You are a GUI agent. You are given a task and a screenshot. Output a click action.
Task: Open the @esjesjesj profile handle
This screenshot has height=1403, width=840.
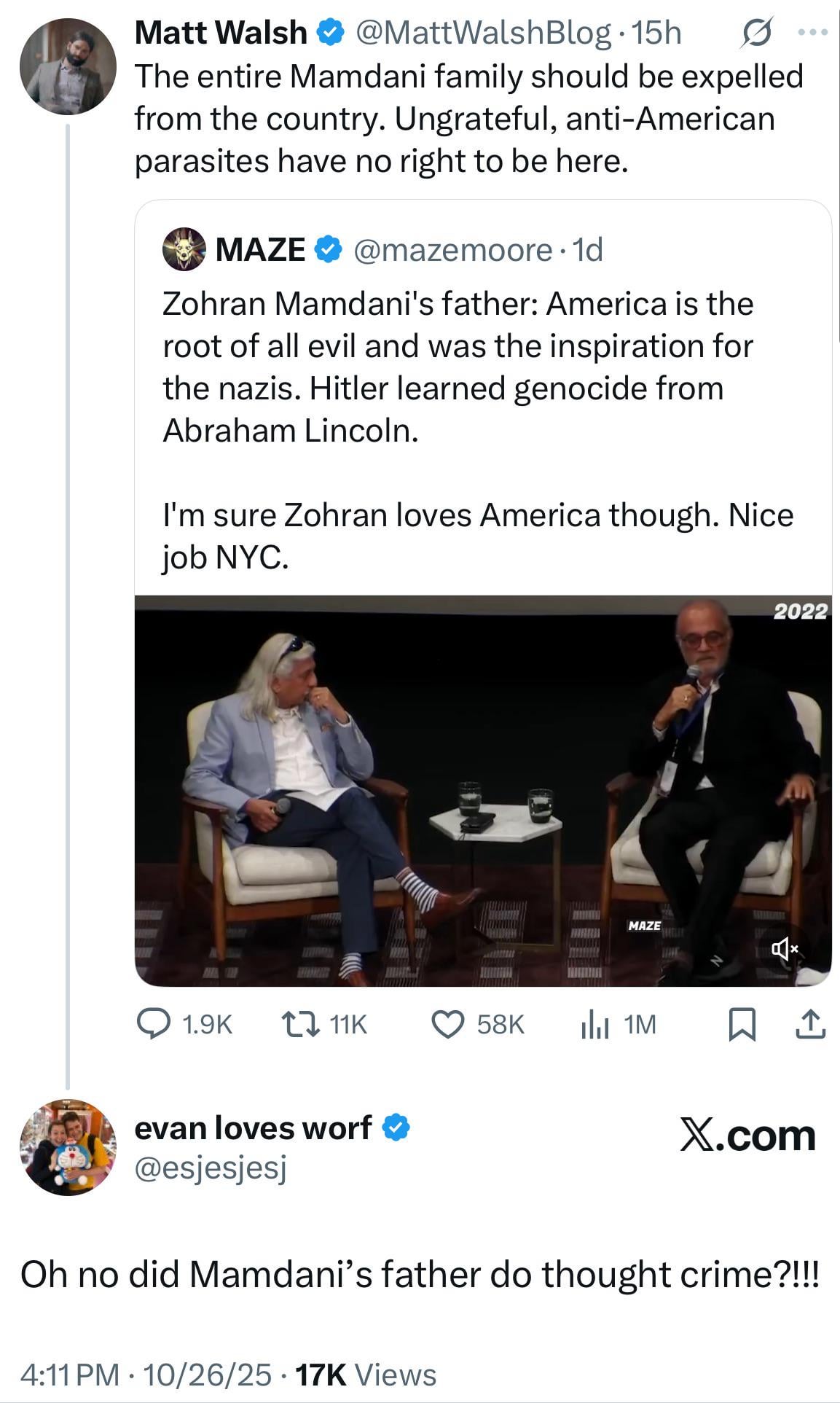211,1167
